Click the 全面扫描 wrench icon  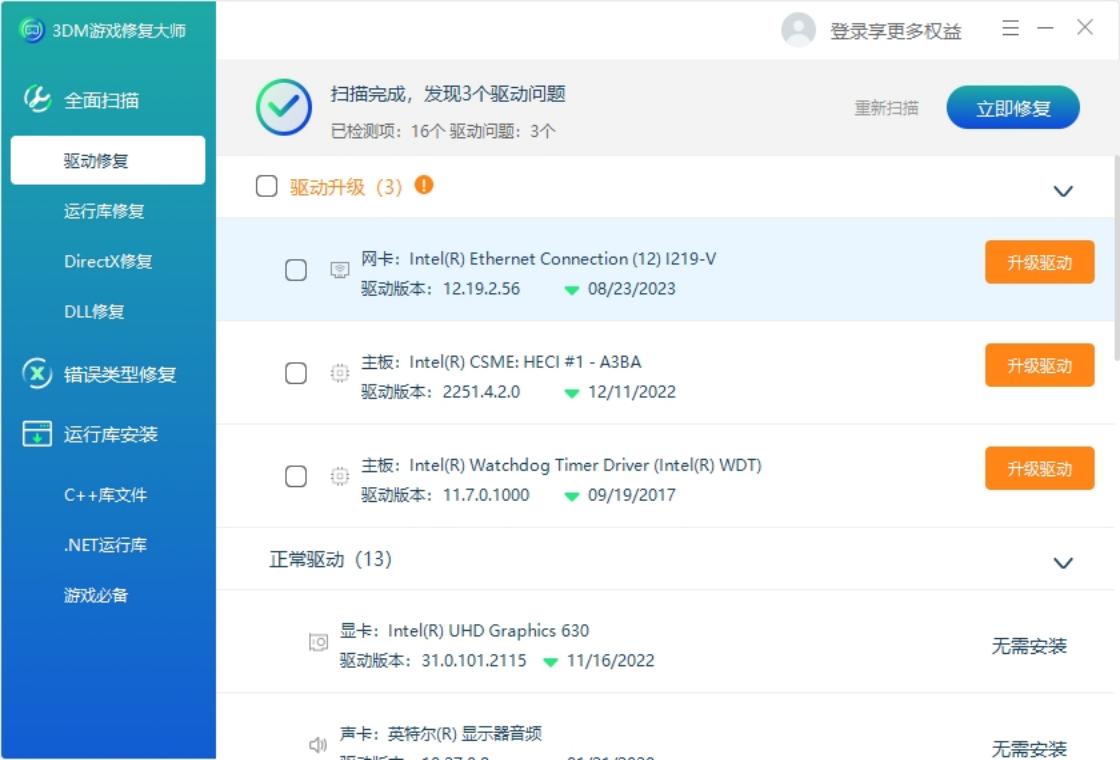point(37,99)
